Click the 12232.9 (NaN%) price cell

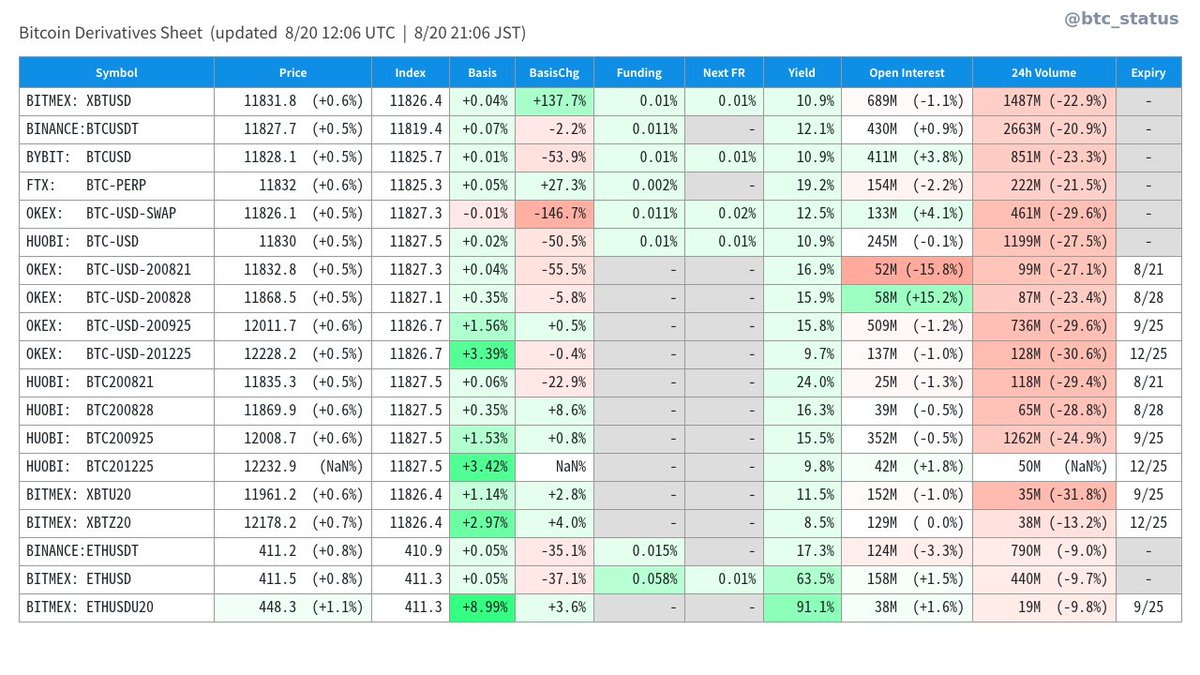293,466
